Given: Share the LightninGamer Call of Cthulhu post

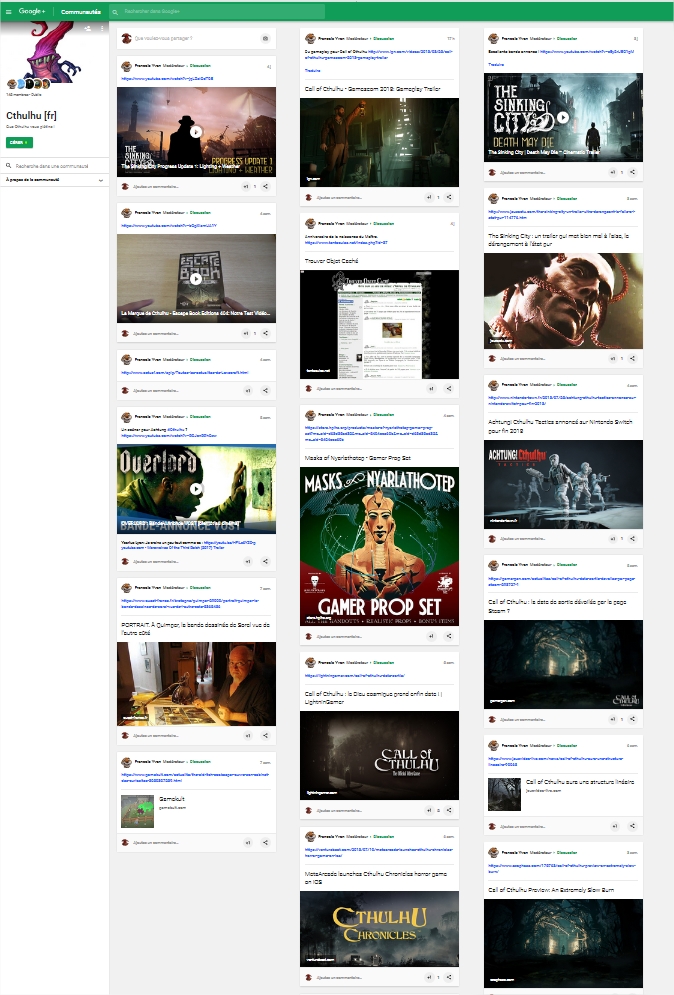Looking at the screenshot, I should point(449,810).
